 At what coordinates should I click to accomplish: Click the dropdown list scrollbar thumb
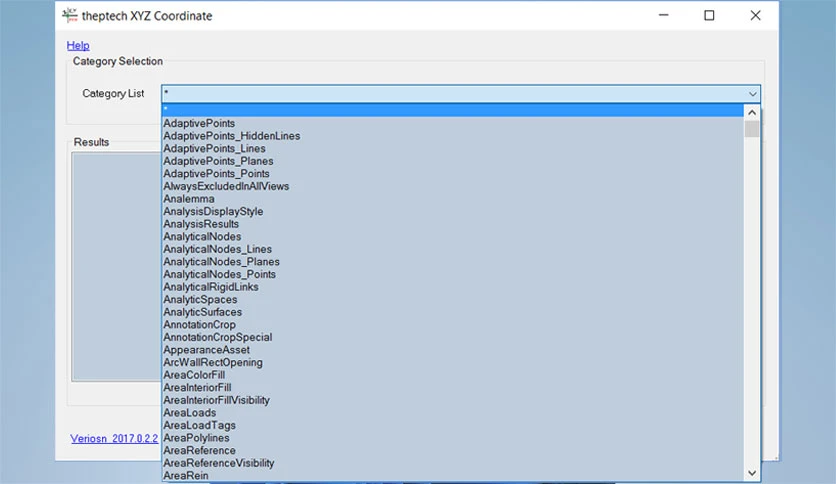coord(752,129)
